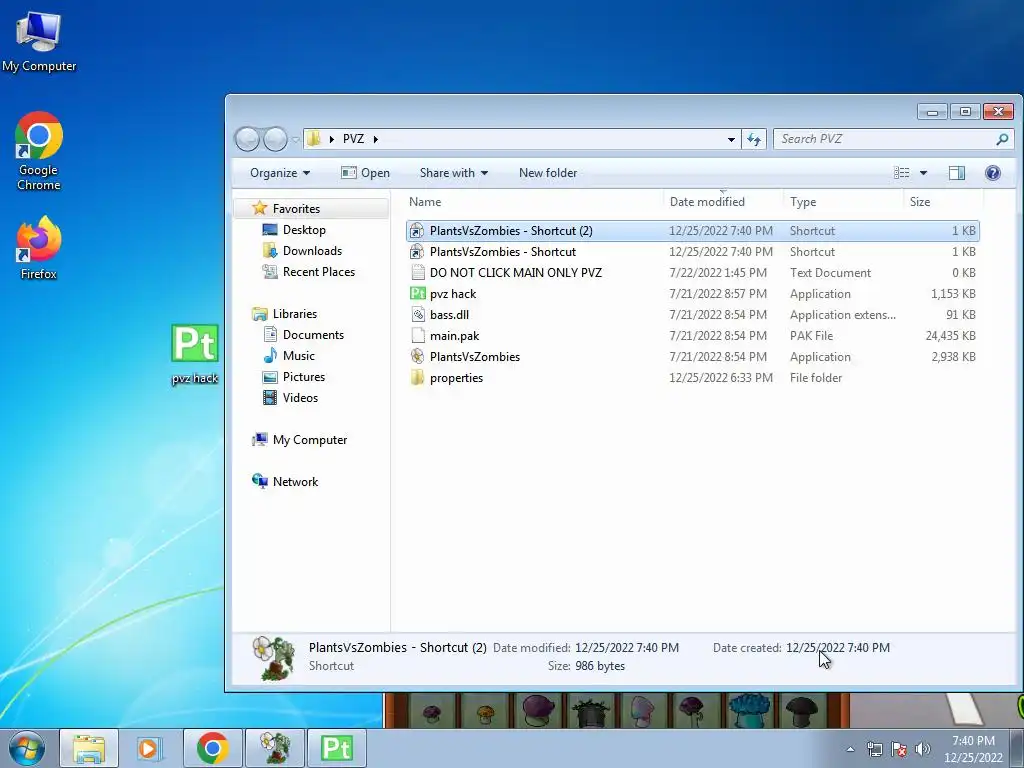Click the properties folder icon
This screenshot has width=1024, height=768.
coord(418,377)
